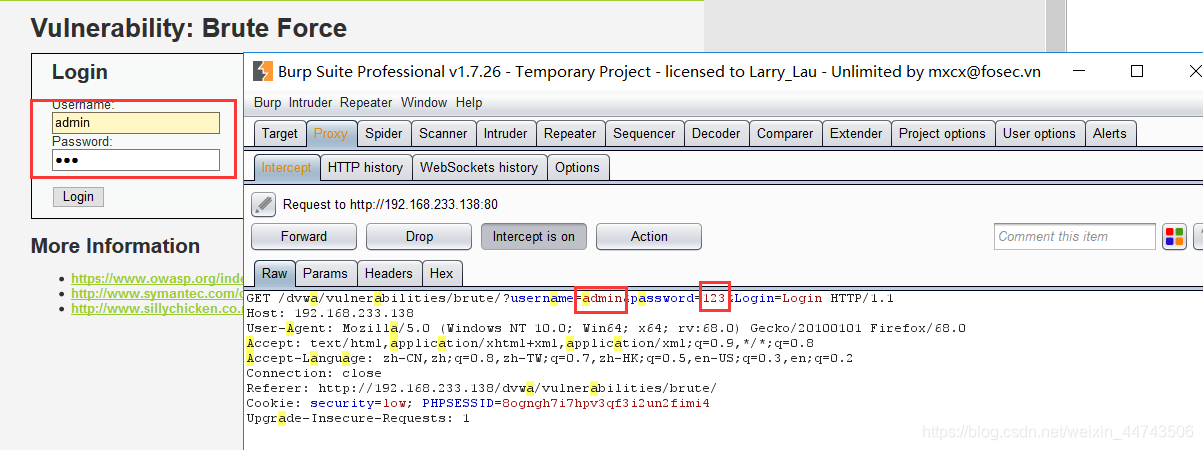Switch to the Params view tab
The image size is (1203, 450).
pos(326,273)
